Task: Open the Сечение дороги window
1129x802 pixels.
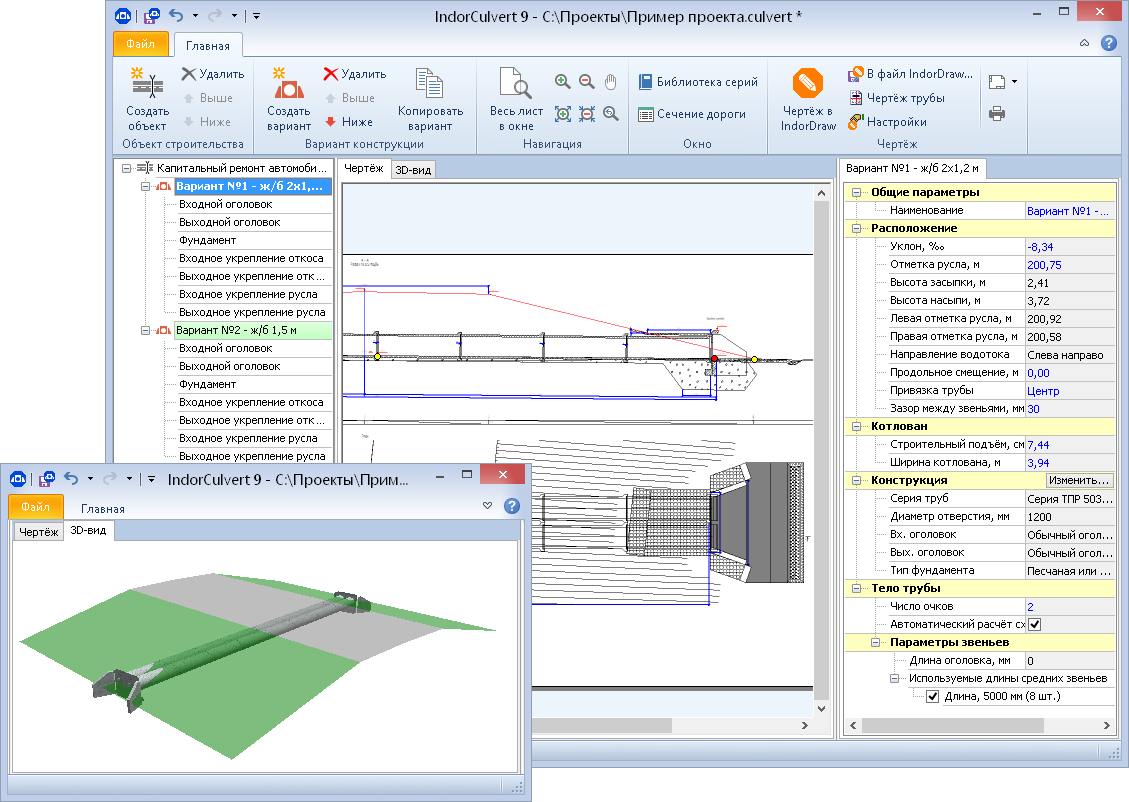Action: 693,114
